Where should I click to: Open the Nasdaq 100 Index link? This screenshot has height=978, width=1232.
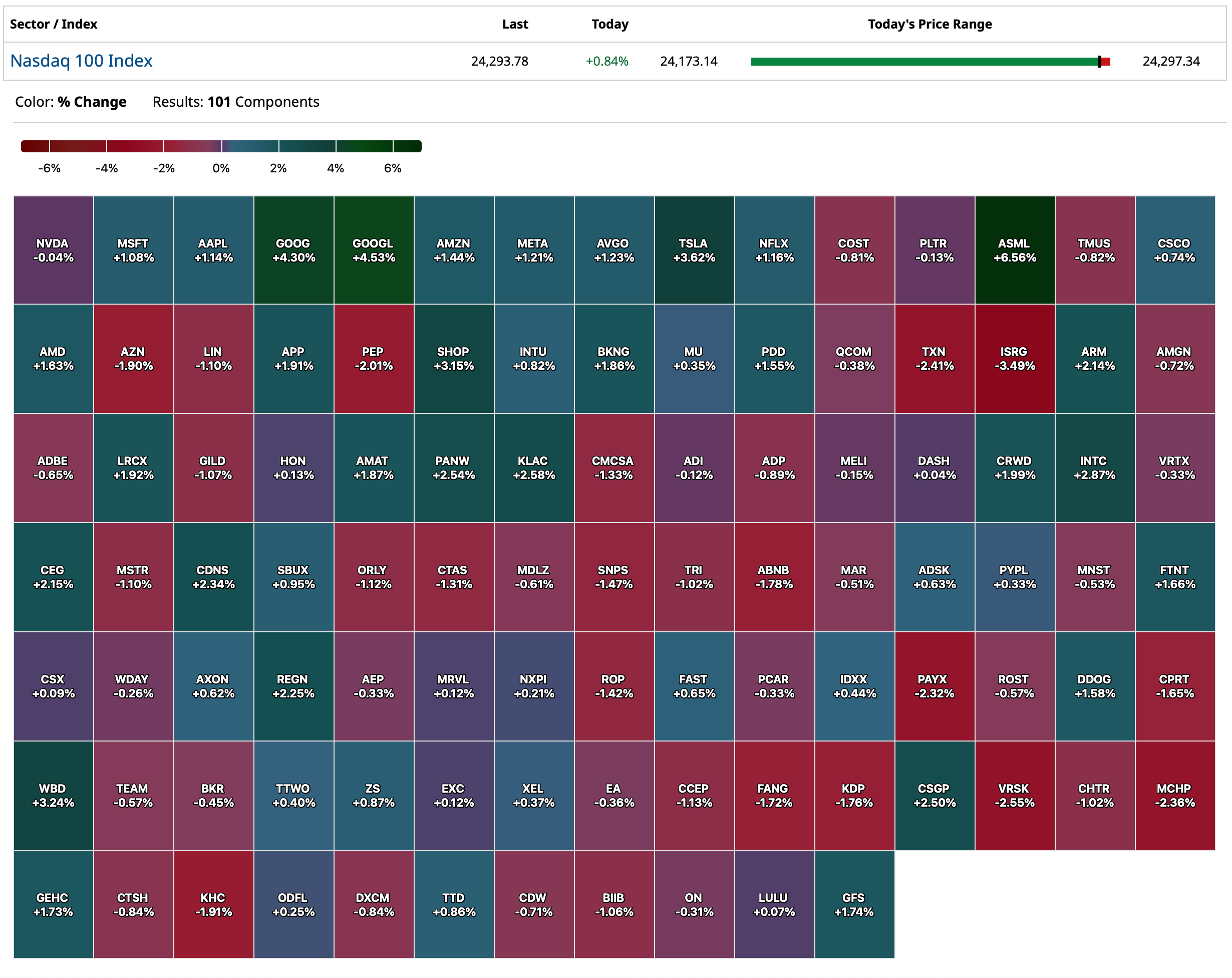pyautogui.click(x=81, y=61)
